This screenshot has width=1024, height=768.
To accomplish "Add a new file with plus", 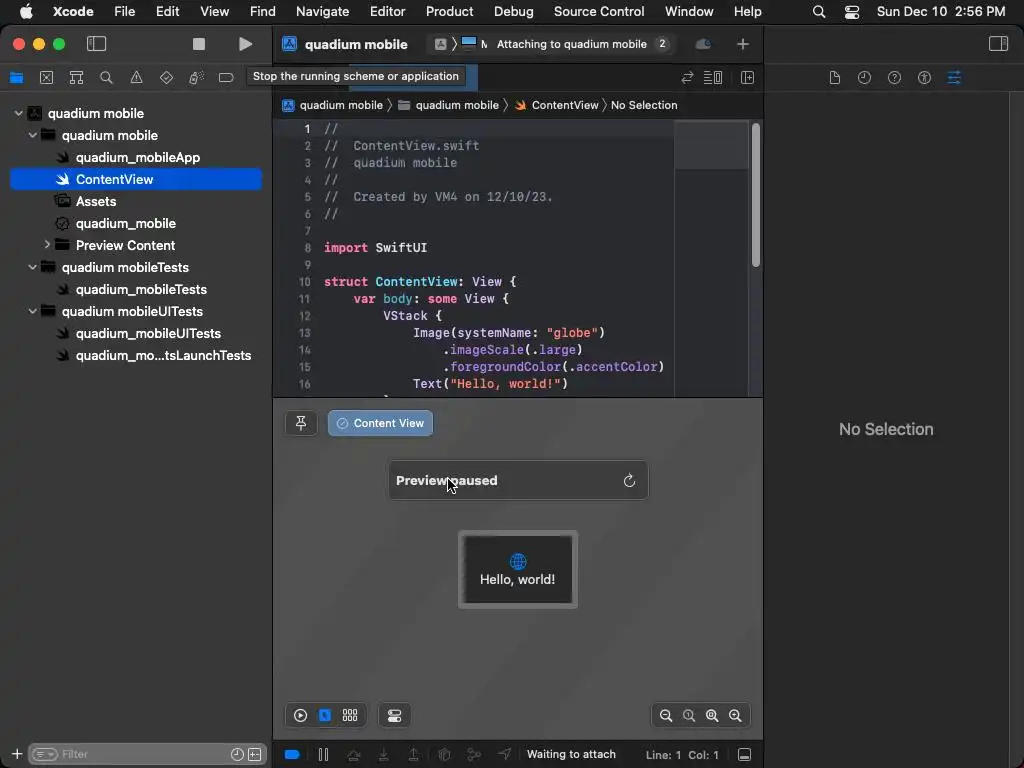I will click(17, 754).
